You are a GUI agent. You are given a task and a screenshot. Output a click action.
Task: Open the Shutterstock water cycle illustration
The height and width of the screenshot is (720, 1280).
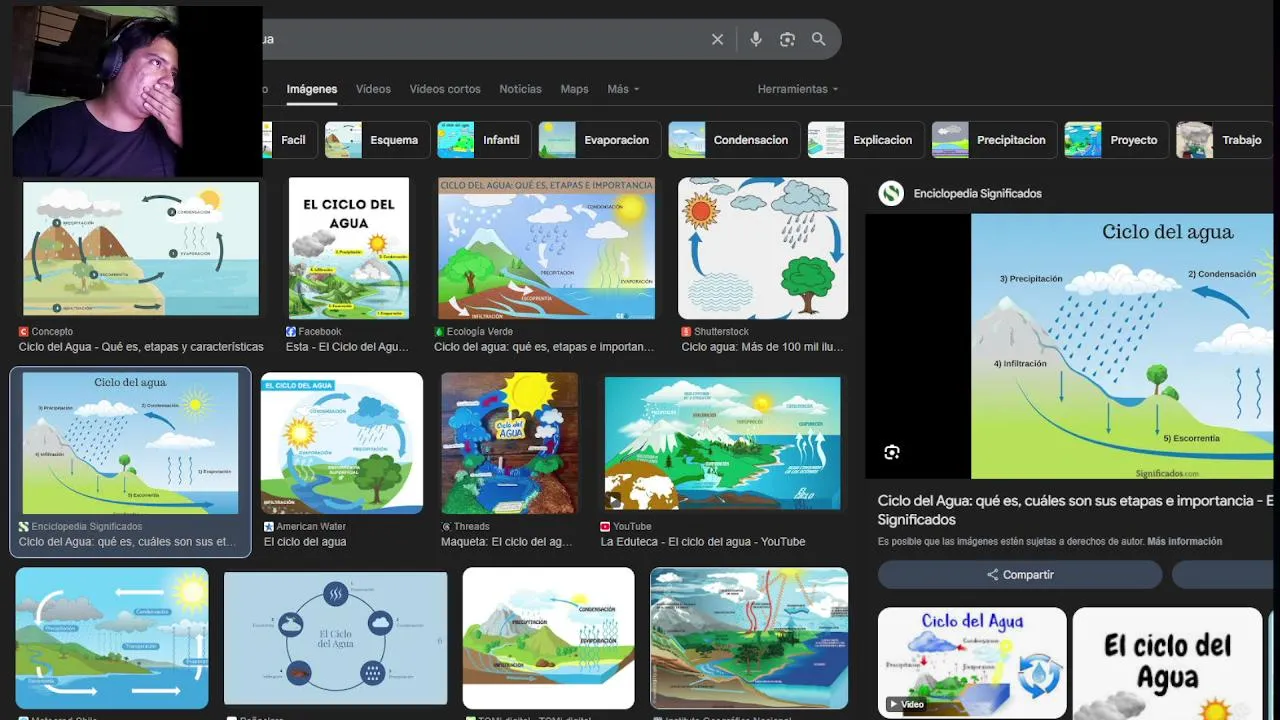(763, 248)
